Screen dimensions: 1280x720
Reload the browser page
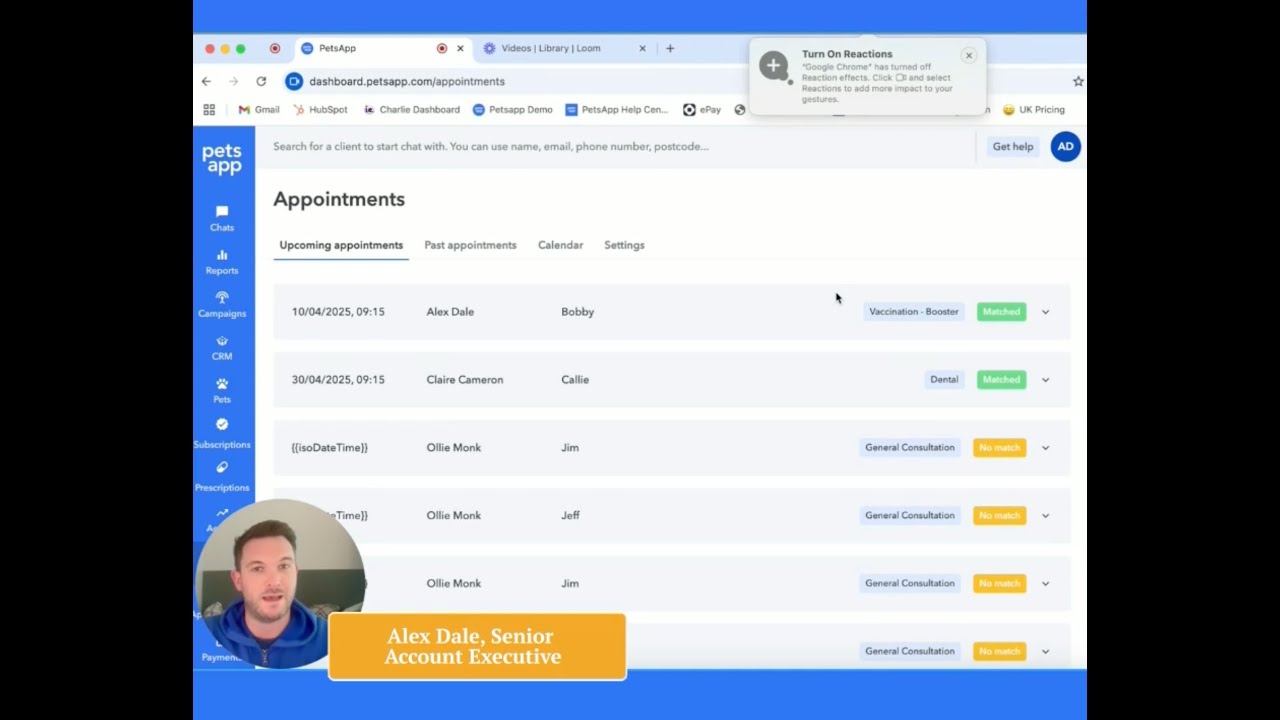coord(261,81)
